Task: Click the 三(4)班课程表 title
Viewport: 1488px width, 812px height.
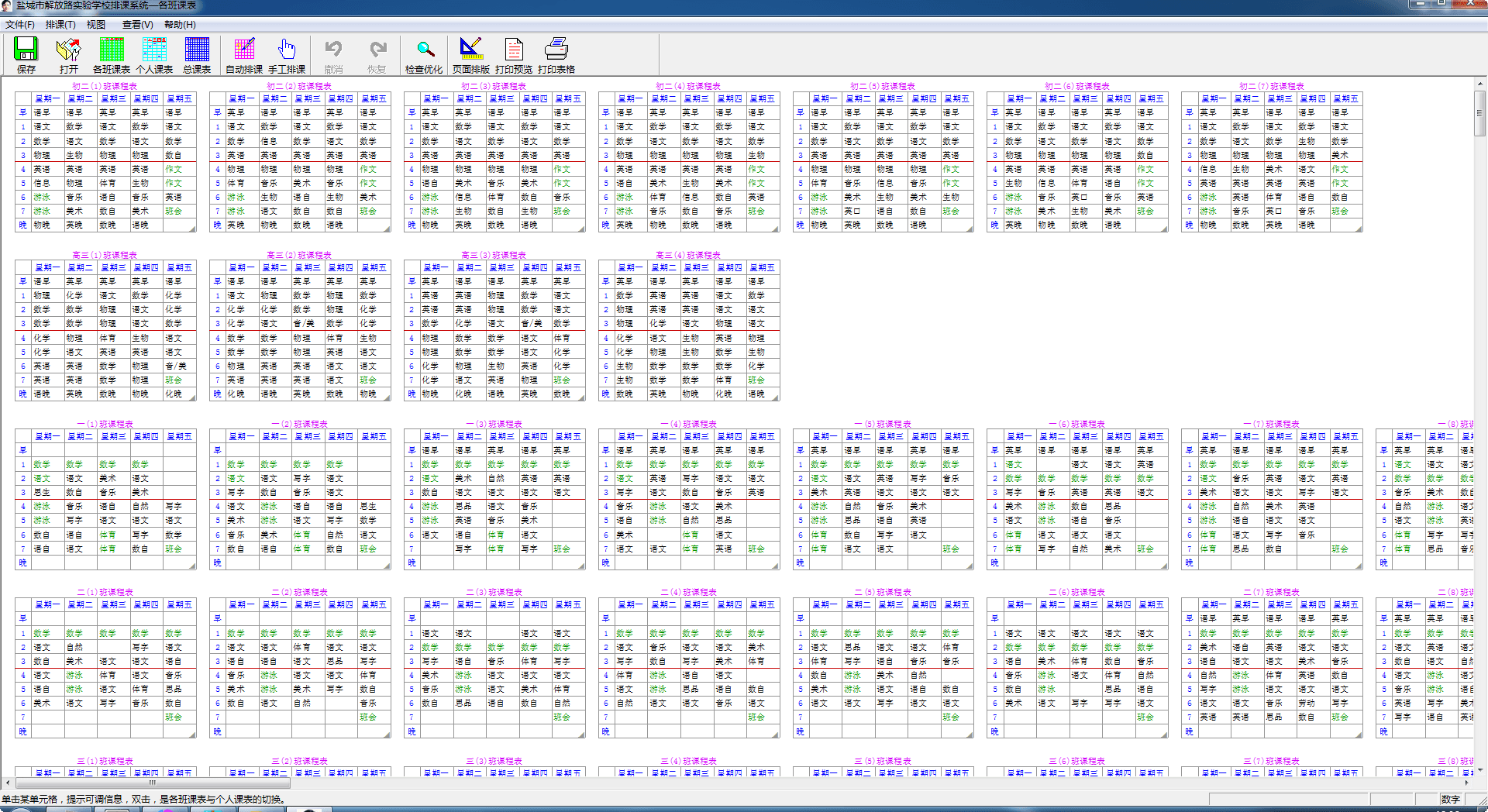Action: point(688,761)
